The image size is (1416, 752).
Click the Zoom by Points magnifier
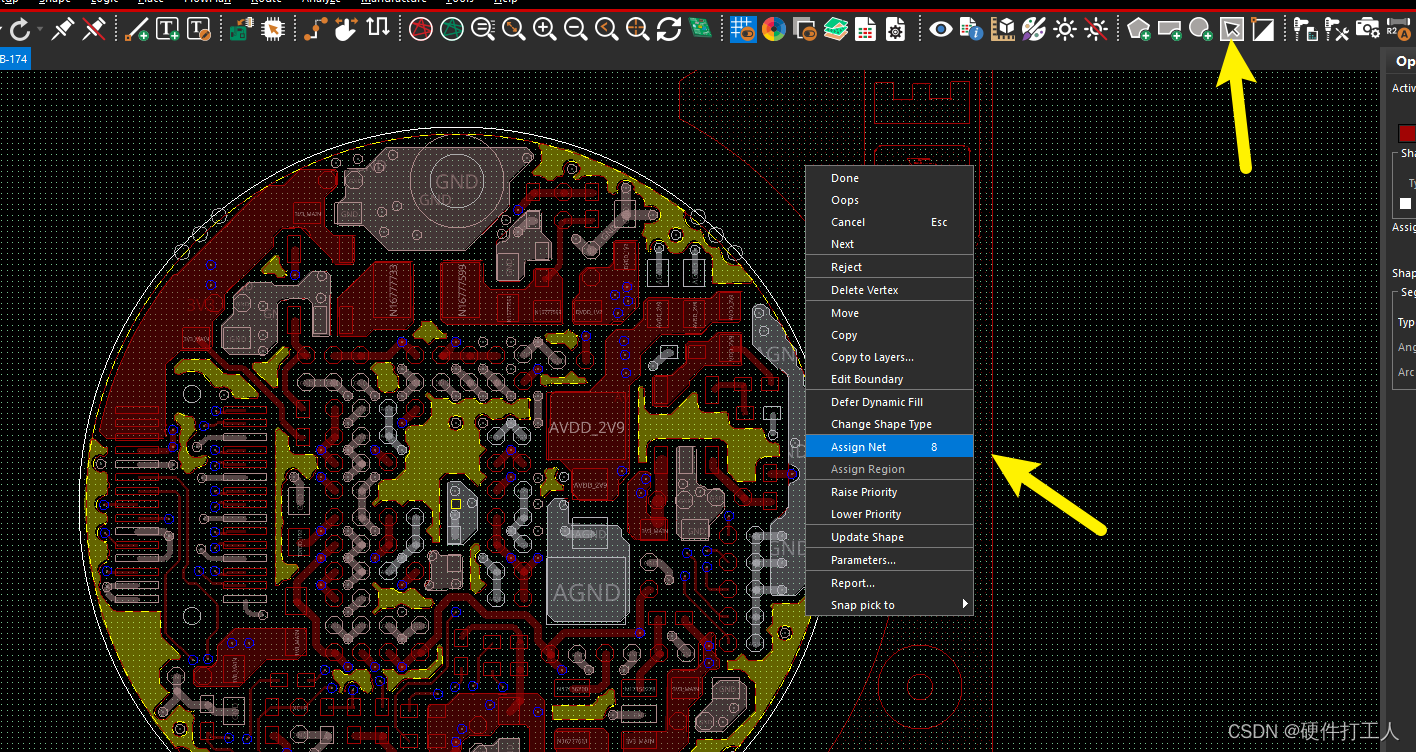click(483, 29)
